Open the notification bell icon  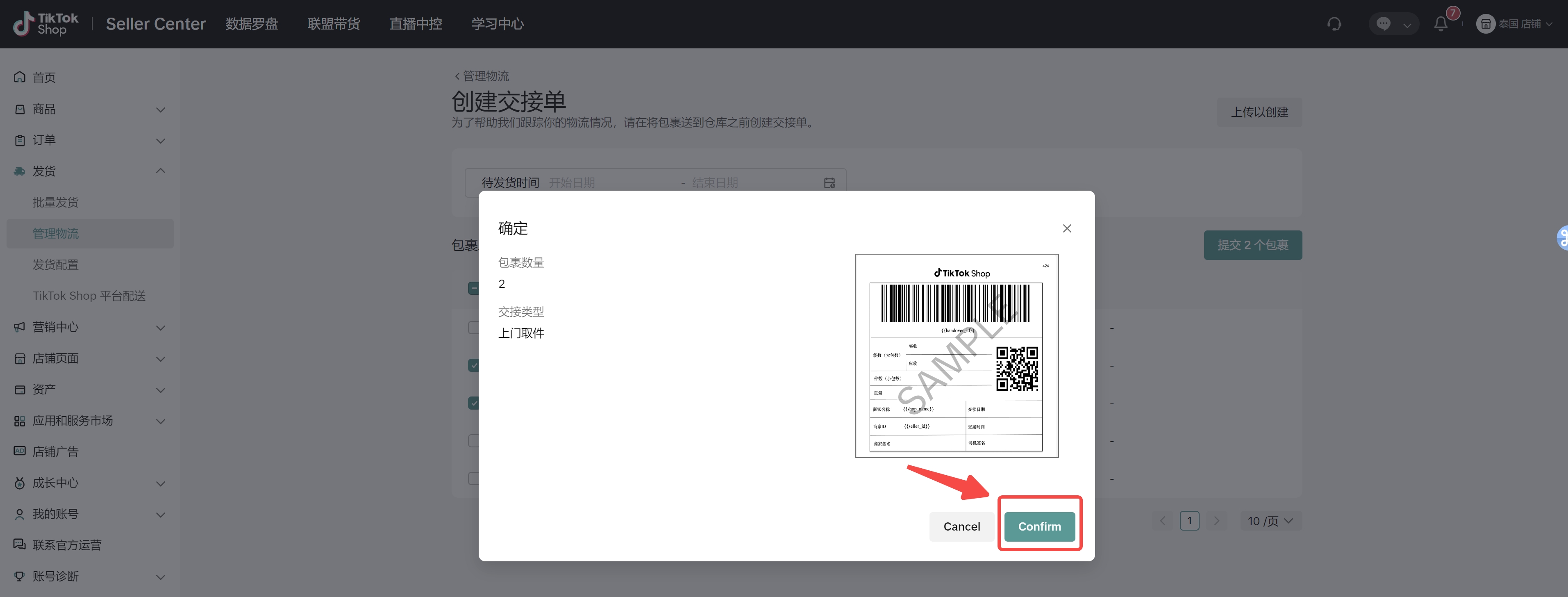(1440, 24)
